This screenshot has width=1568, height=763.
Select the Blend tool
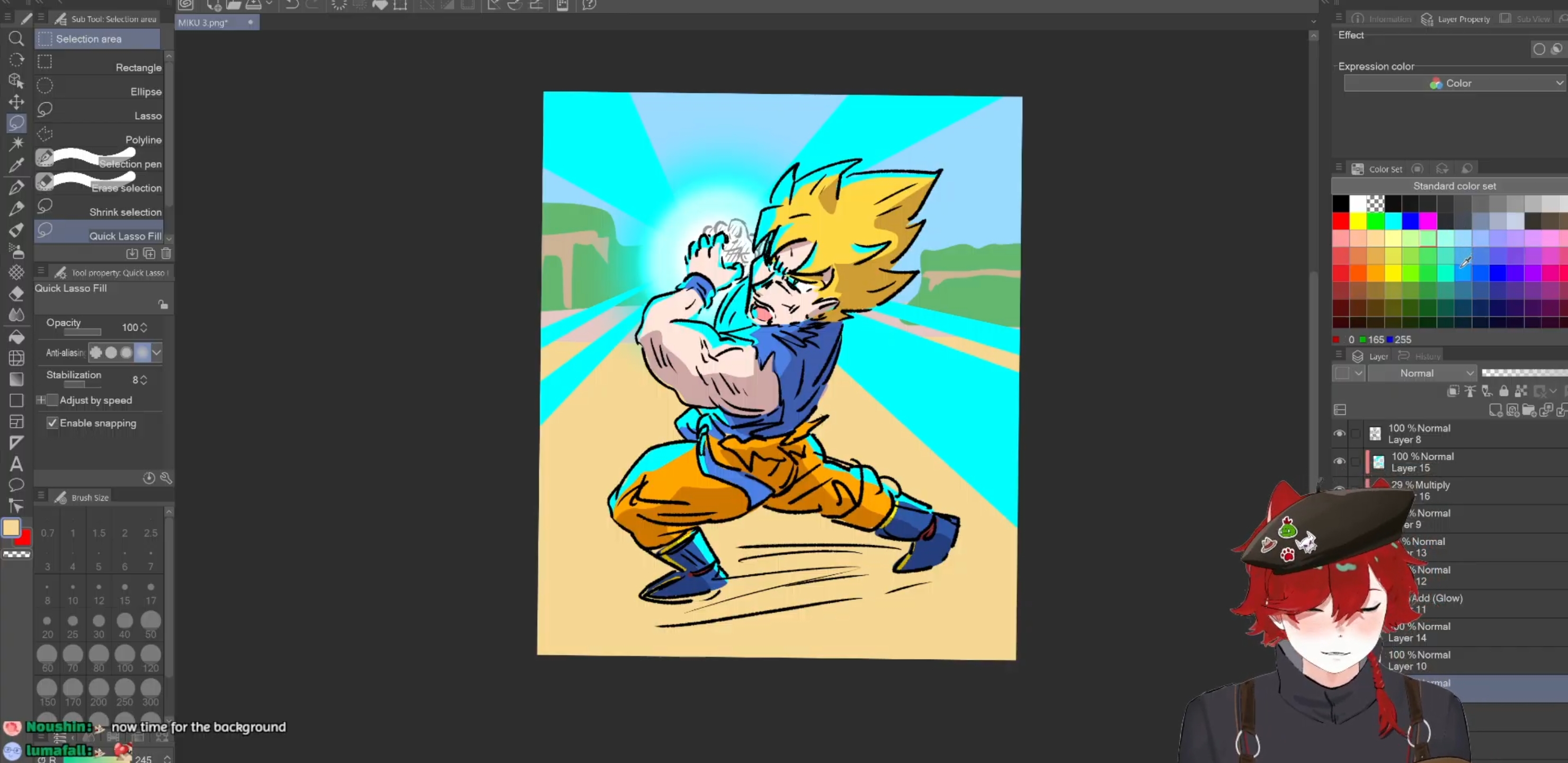(x=16, y=315)
